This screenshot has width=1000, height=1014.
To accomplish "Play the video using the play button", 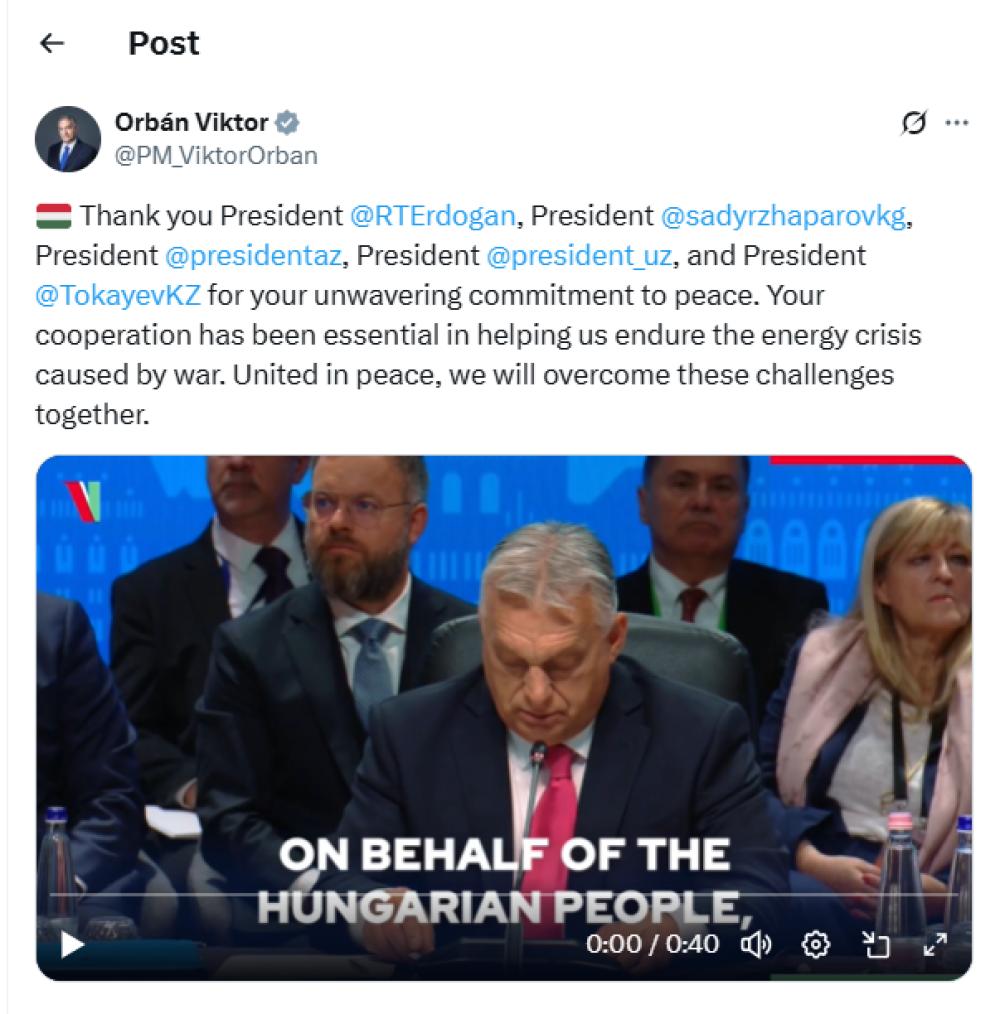I will click(72, 945).
